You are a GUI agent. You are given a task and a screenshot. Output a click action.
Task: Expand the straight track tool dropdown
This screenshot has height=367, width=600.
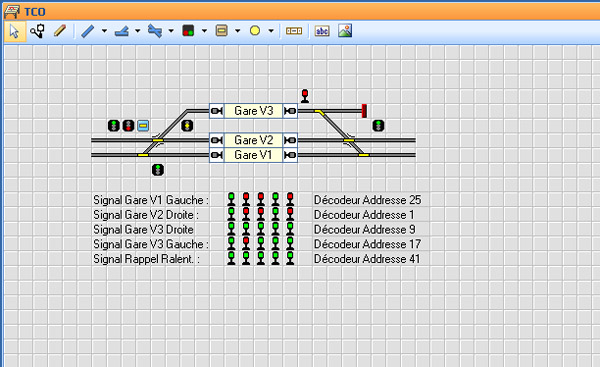coord(104,31)
